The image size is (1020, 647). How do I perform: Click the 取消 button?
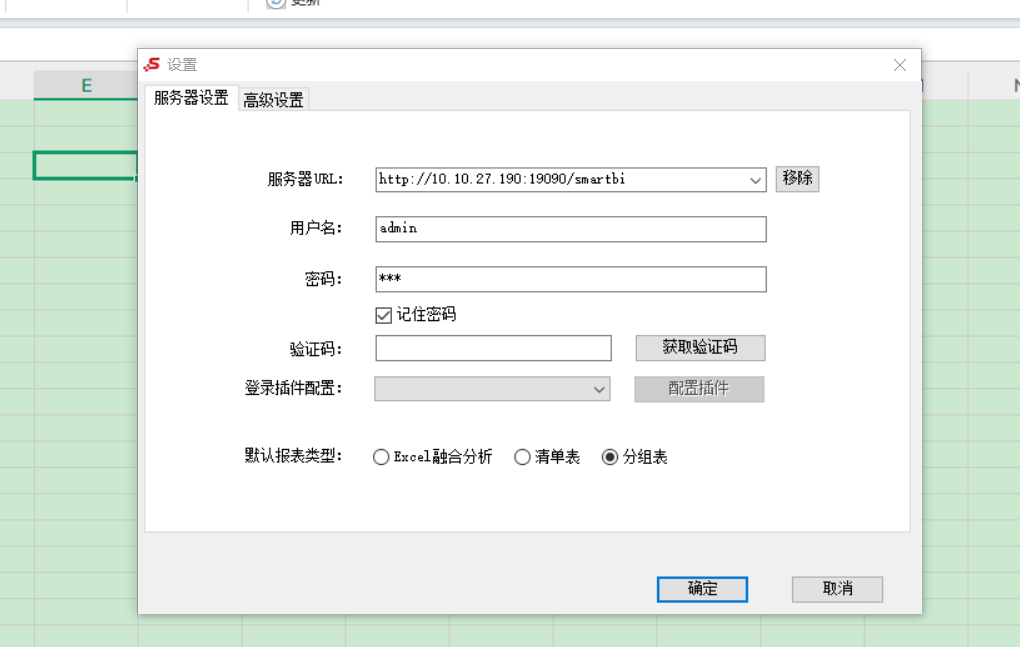pyautogui.click(x=837, y=589)
